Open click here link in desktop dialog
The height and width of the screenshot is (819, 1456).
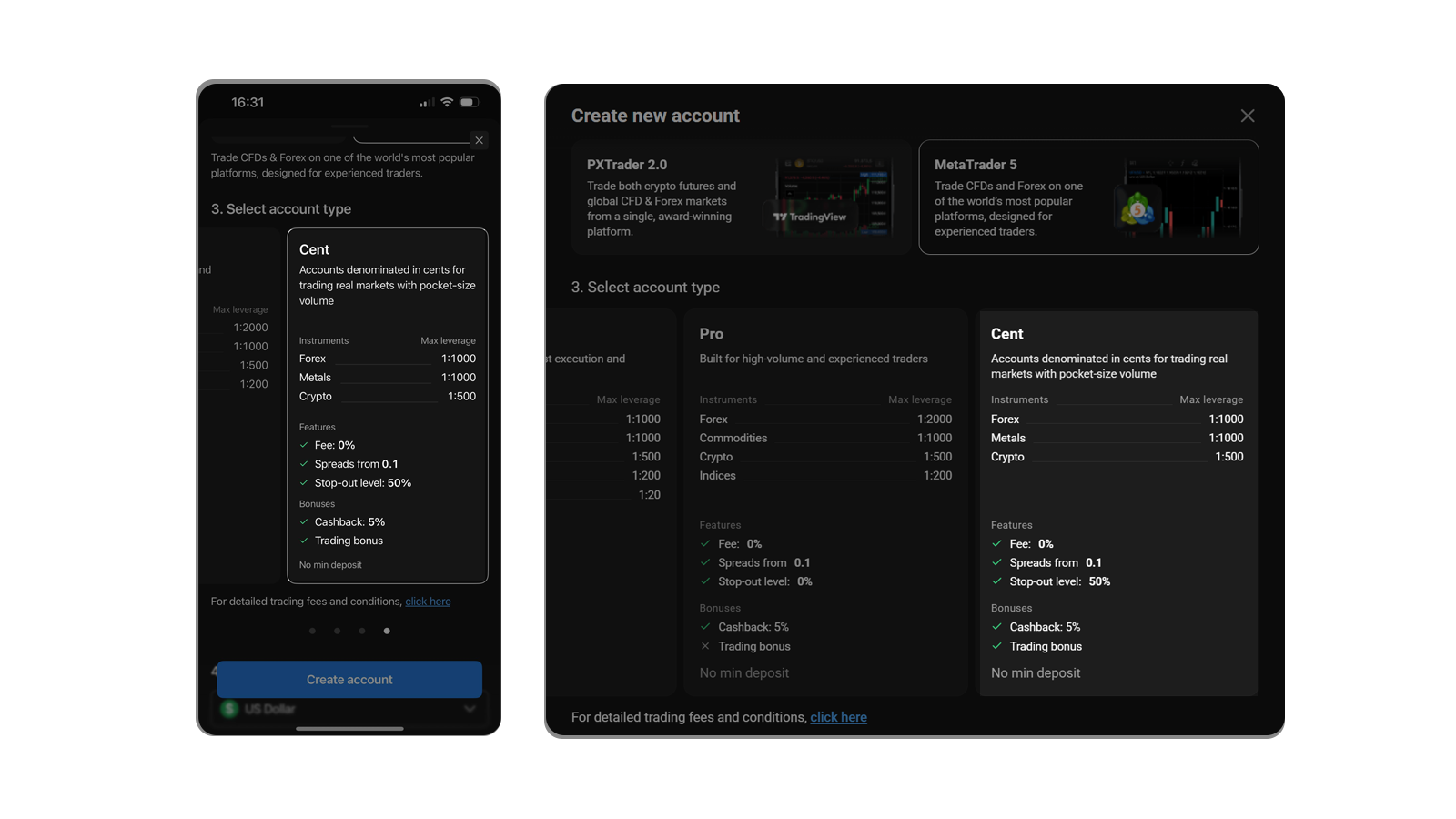pos(838,717)
